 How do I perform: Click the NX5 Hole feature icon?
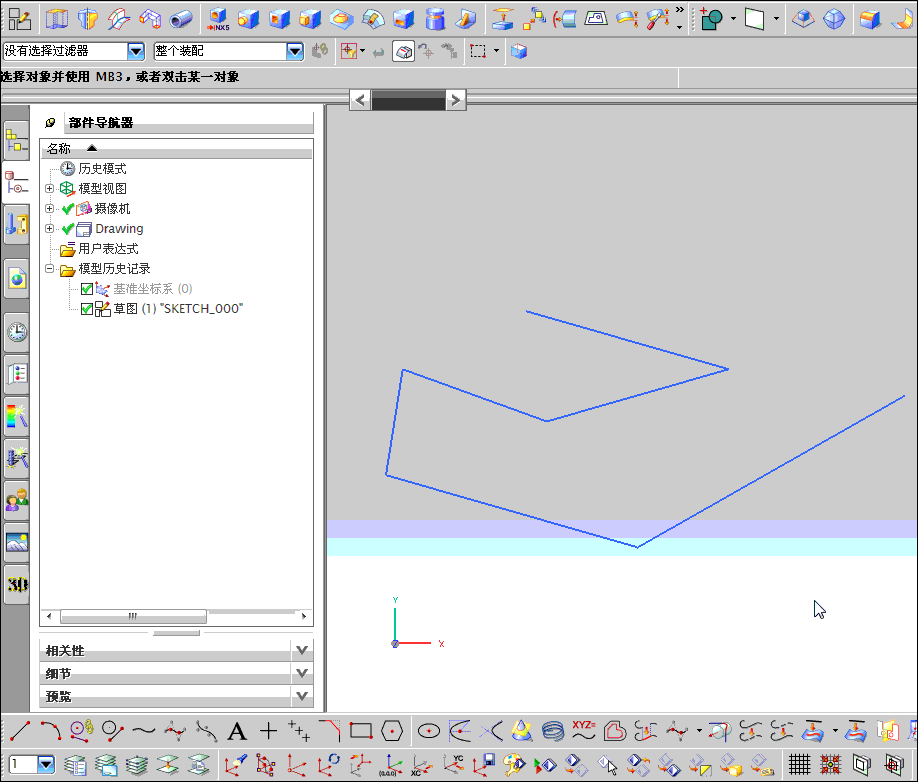click(218, 19)
